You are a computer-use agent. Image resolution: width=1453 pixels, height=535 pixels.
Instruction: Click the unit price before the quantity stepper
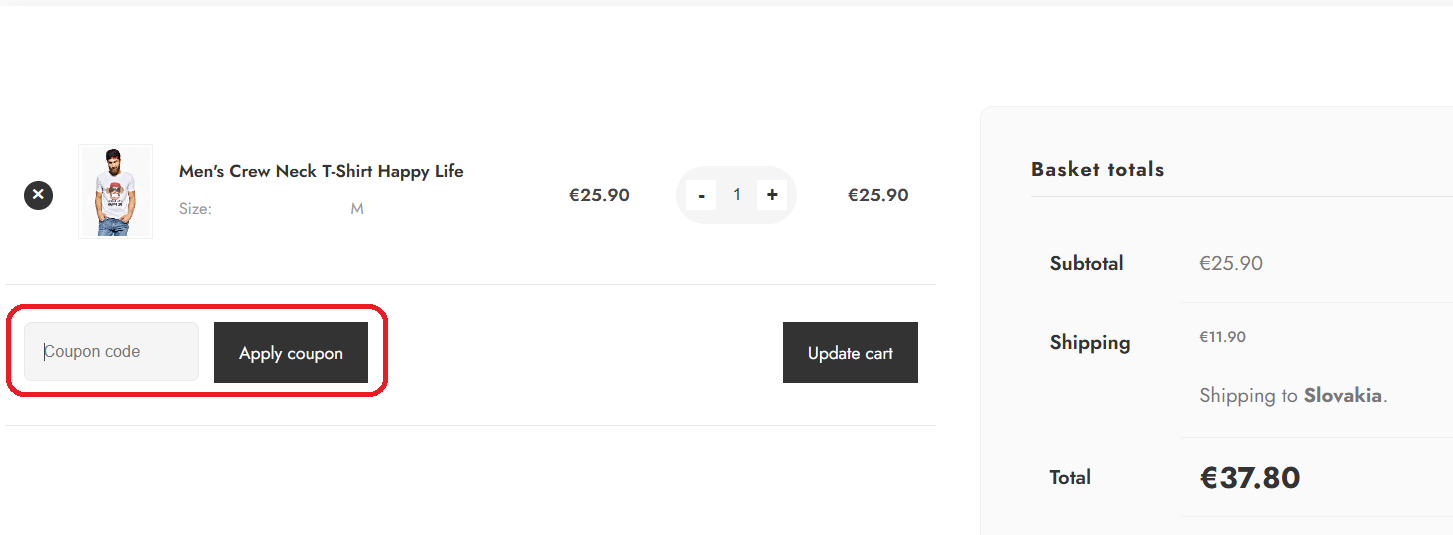599,195
